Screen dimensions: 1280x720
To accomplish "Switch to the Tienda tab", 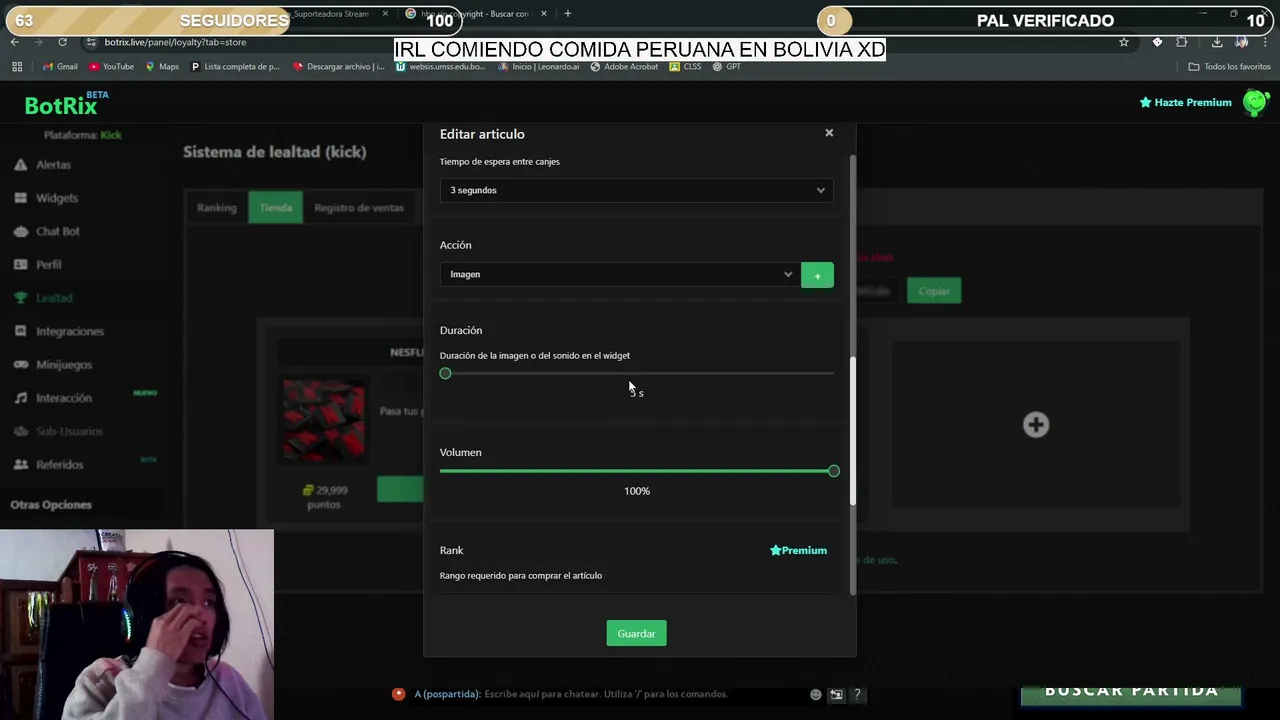I will (x=275, y=207).
